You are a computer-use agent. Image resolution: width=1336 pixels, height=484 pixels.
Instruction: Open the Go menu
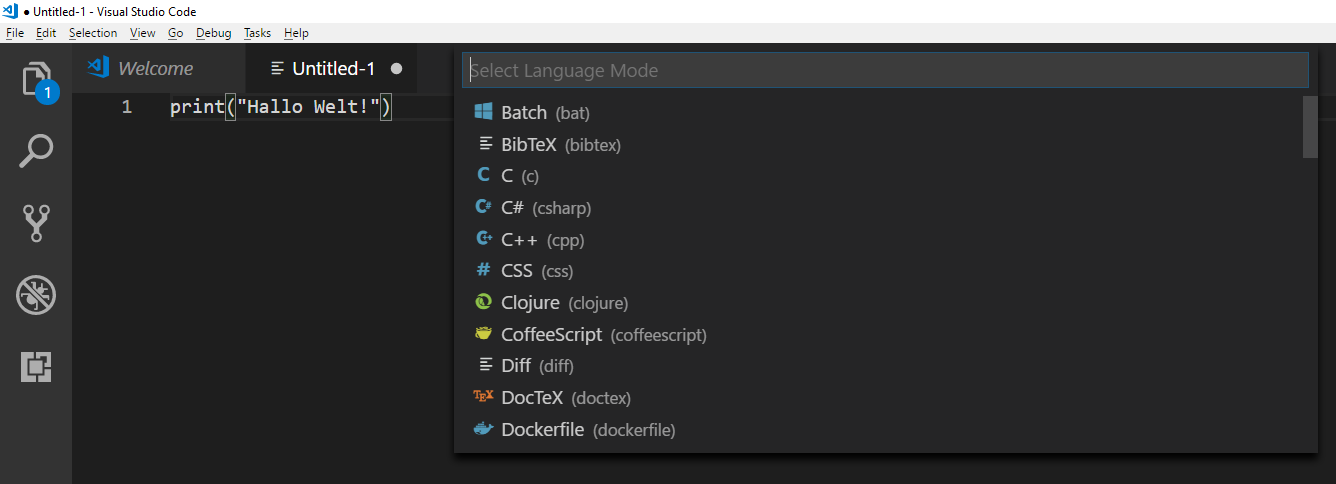coord(176,33)
